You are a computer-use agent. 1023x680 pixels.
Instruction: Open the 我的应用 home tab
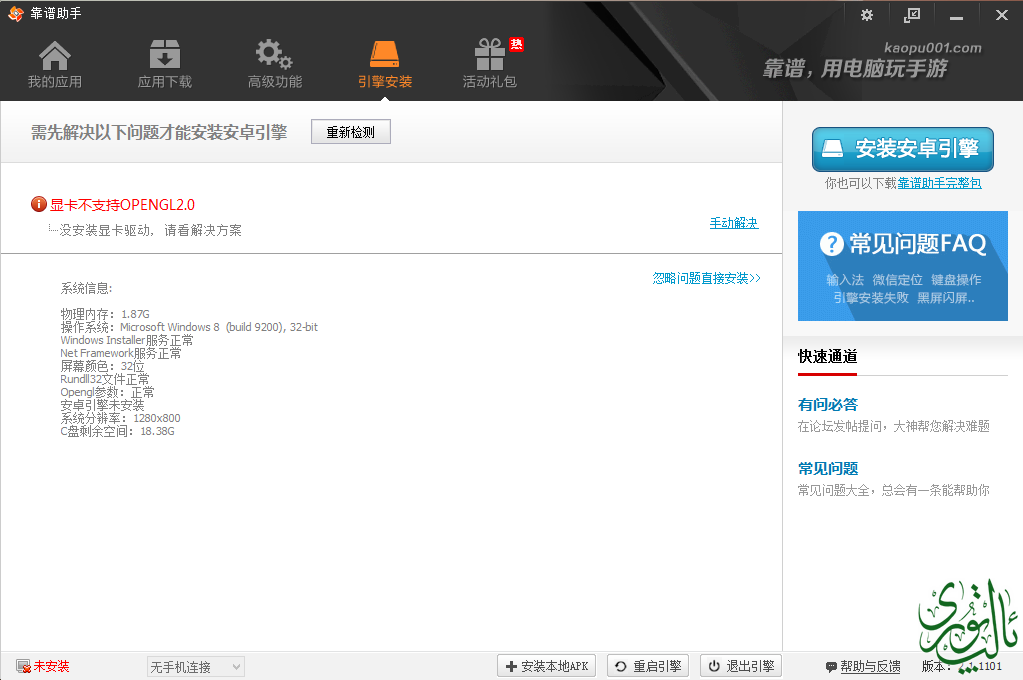pos(55,65)
